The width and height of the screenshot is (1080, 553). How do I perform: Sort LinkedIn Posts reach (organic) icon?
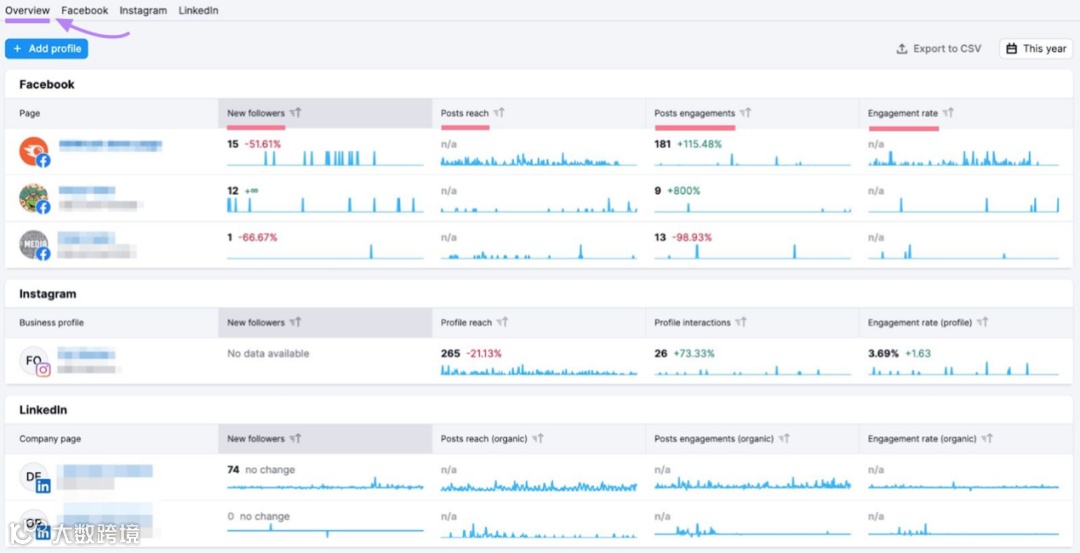(x=538, y=439)
